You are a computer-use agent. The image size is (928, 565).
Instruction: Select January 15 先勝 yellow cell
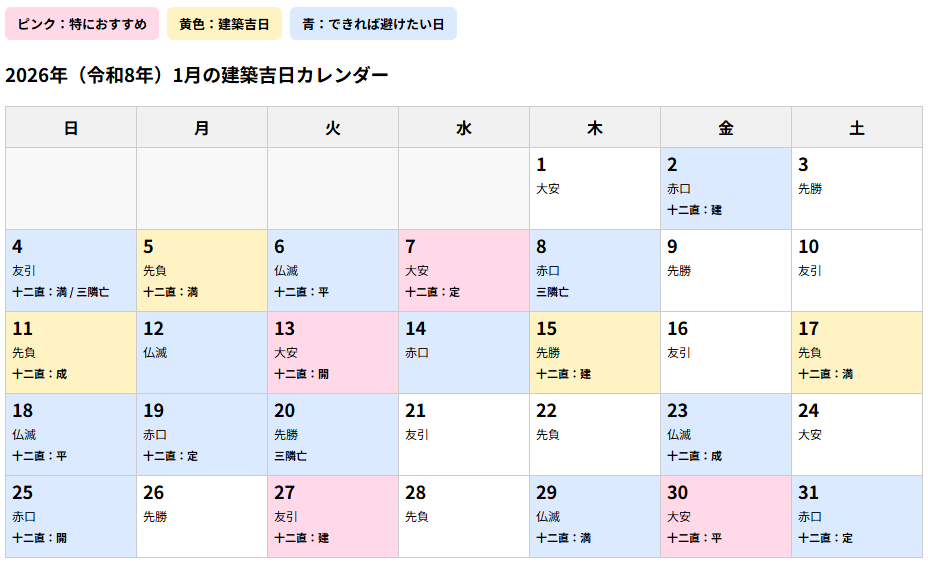pos(595,353)
